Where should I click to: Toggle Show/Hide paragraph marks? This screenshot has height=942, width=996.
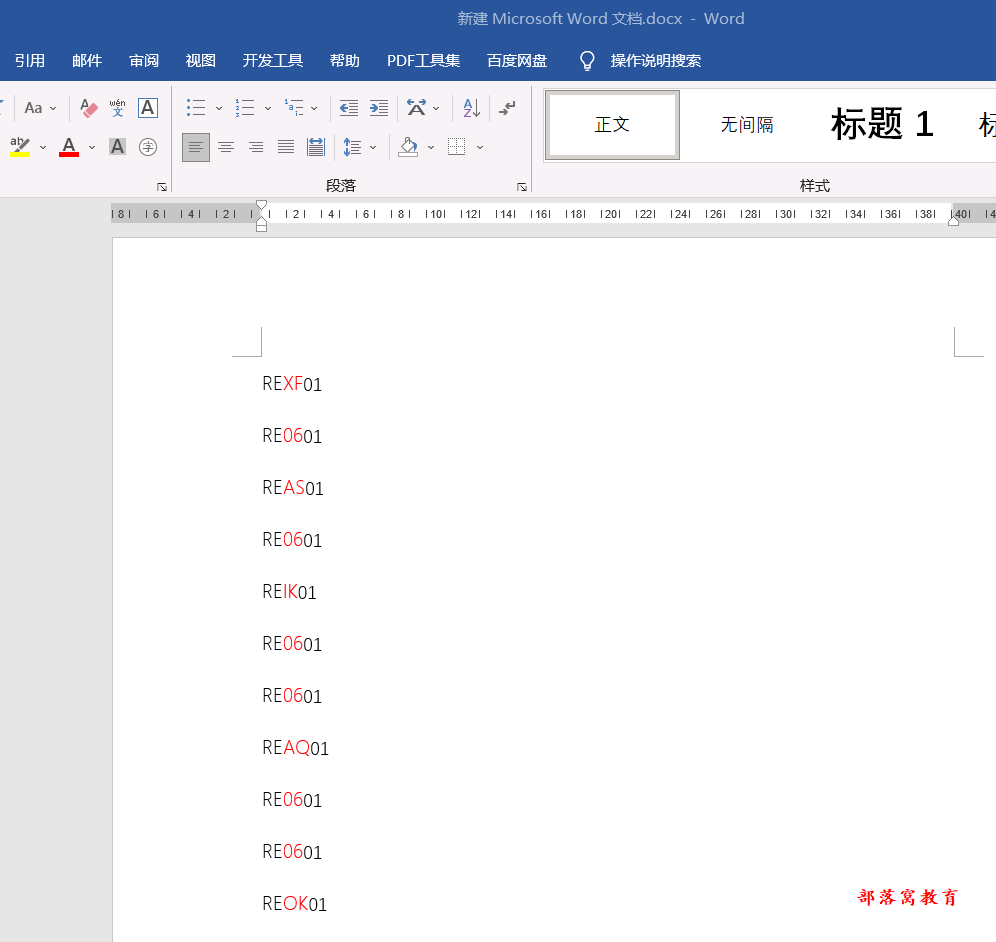tap(507, 108)
